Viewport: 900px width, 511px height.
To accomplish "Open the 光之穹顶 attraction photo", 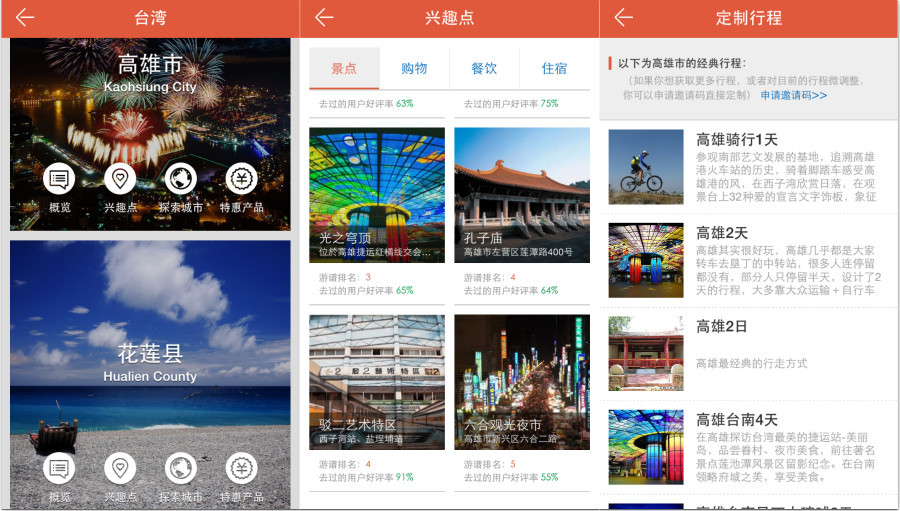I will [x=377, y=195].
